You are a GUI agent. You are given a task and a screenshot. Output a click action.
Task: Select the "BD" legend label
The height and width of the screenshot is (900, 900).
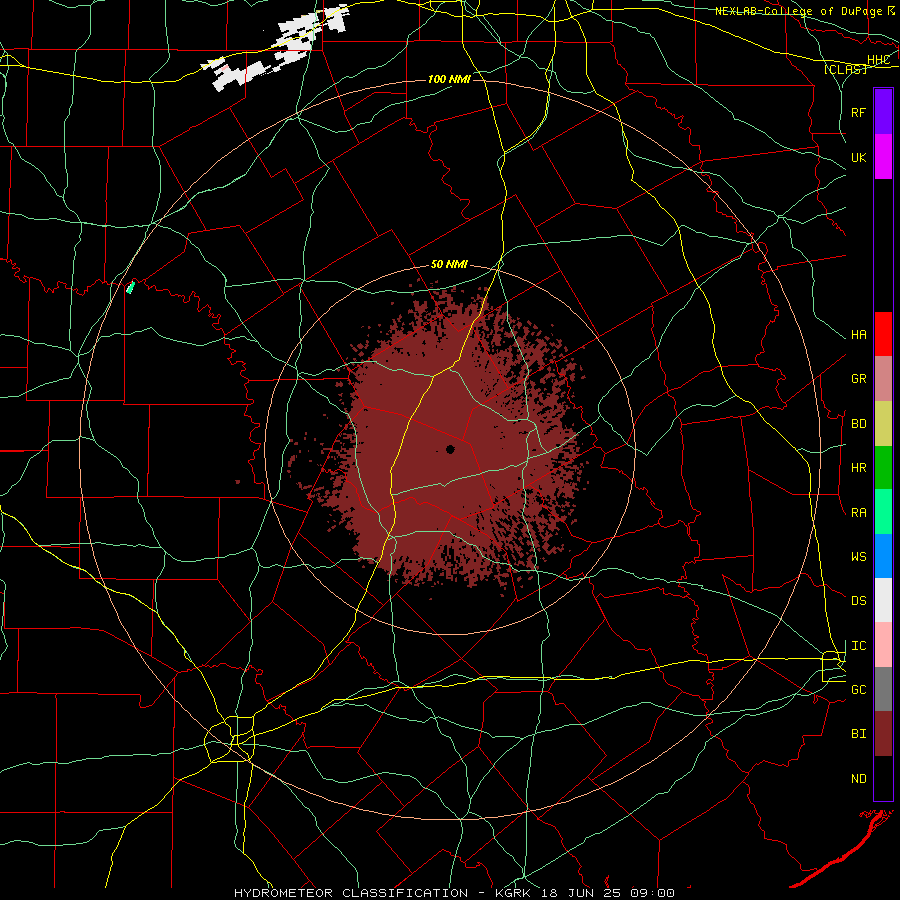858,424
